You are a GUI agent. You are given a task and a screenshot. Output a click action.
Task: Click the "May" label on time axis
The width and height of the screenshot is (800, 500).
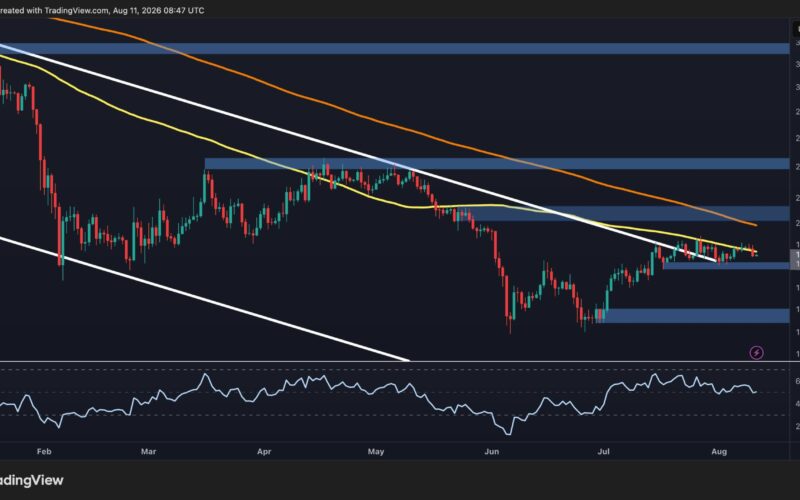376,452
